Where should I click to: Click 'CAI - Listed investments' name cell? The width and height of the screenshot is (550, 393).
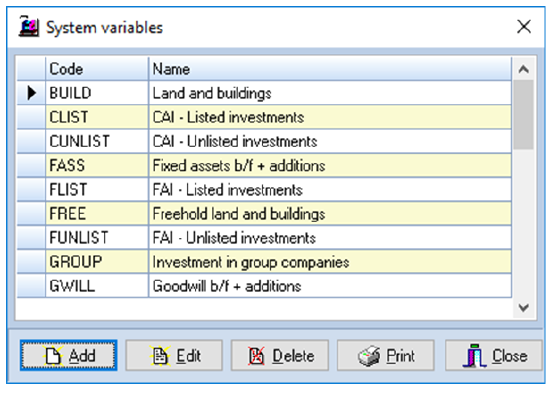click(x=330, y=117)
